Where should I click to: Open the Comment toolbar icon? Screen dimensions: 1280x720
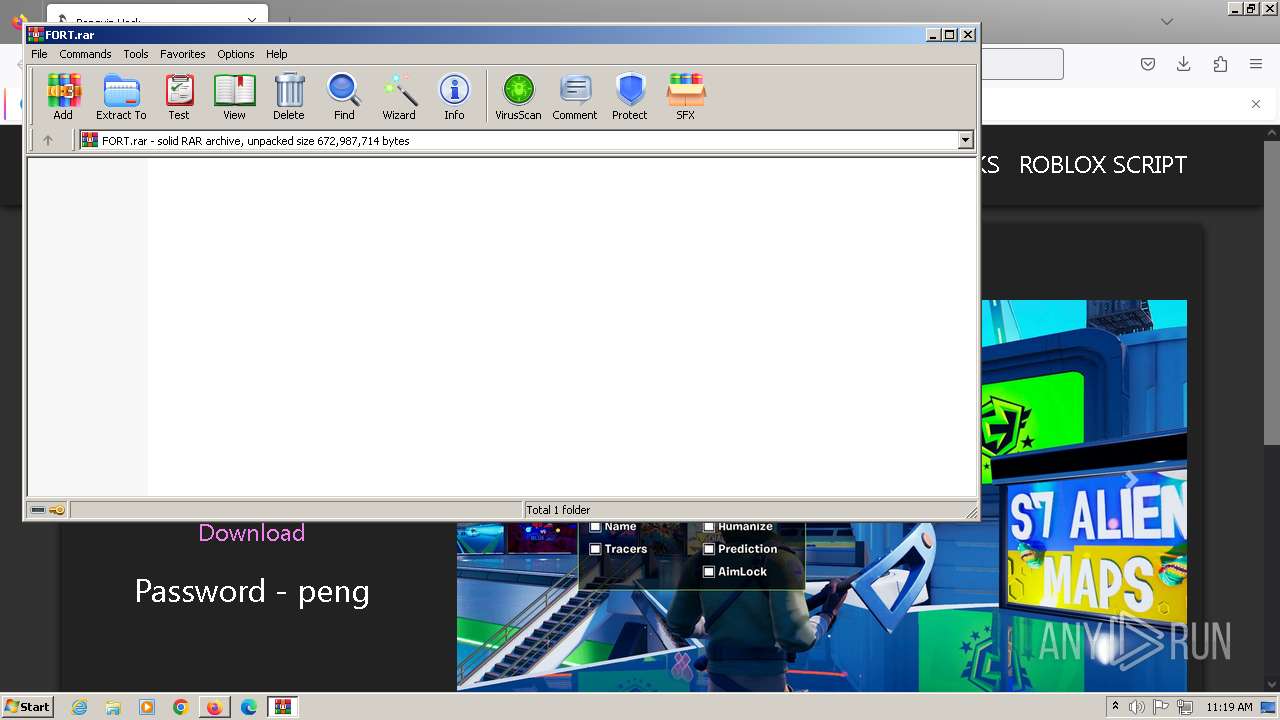pos(575,97)
